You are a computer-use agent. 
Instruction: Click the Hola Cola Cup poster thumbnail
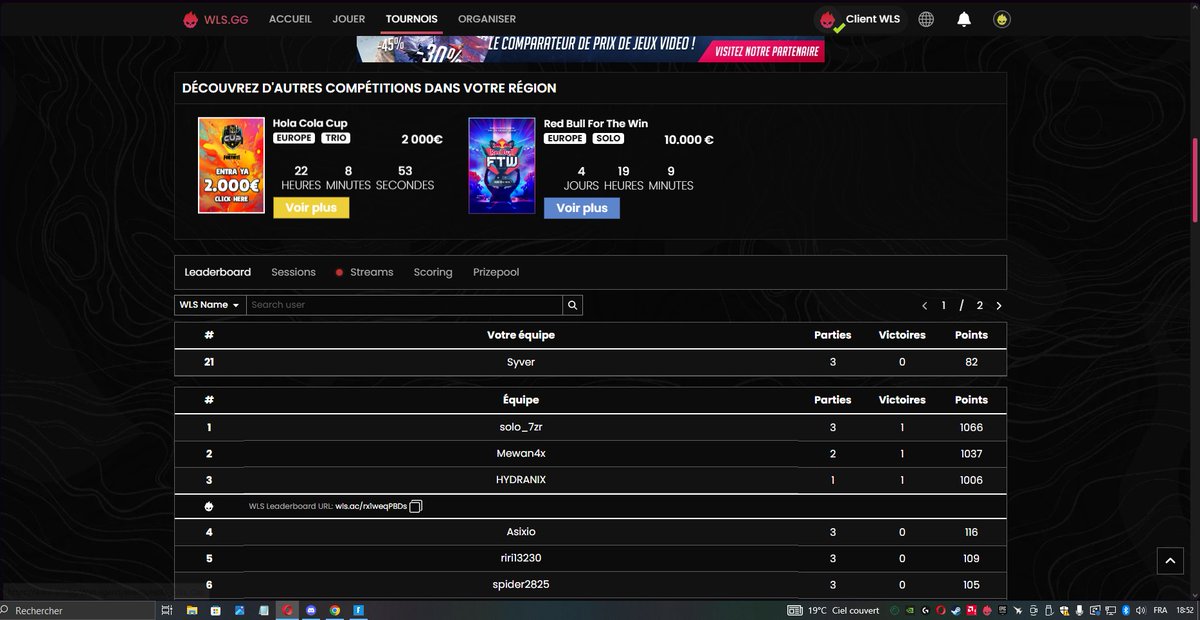point(231,165)
